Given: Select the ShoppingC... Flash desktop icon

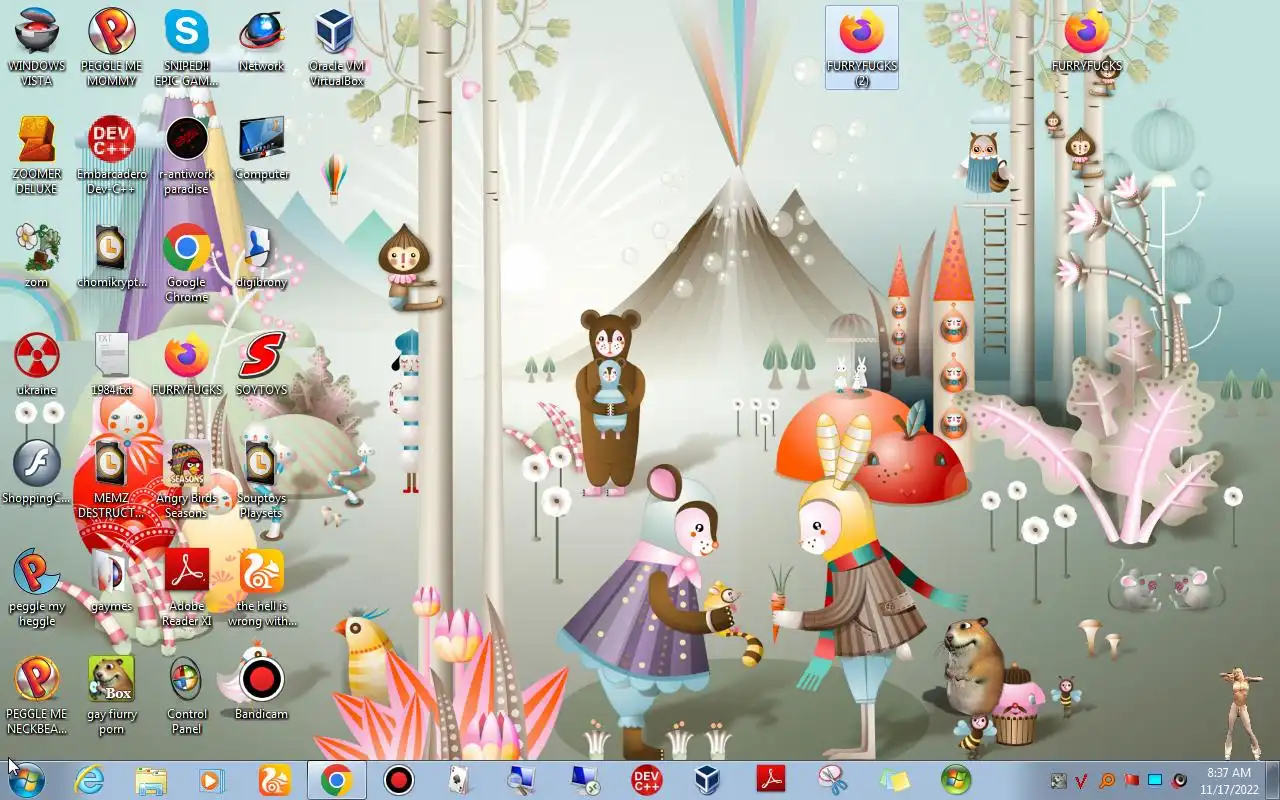Looking at the screenshot, I should pyautogui.click(x=37, y=471).
